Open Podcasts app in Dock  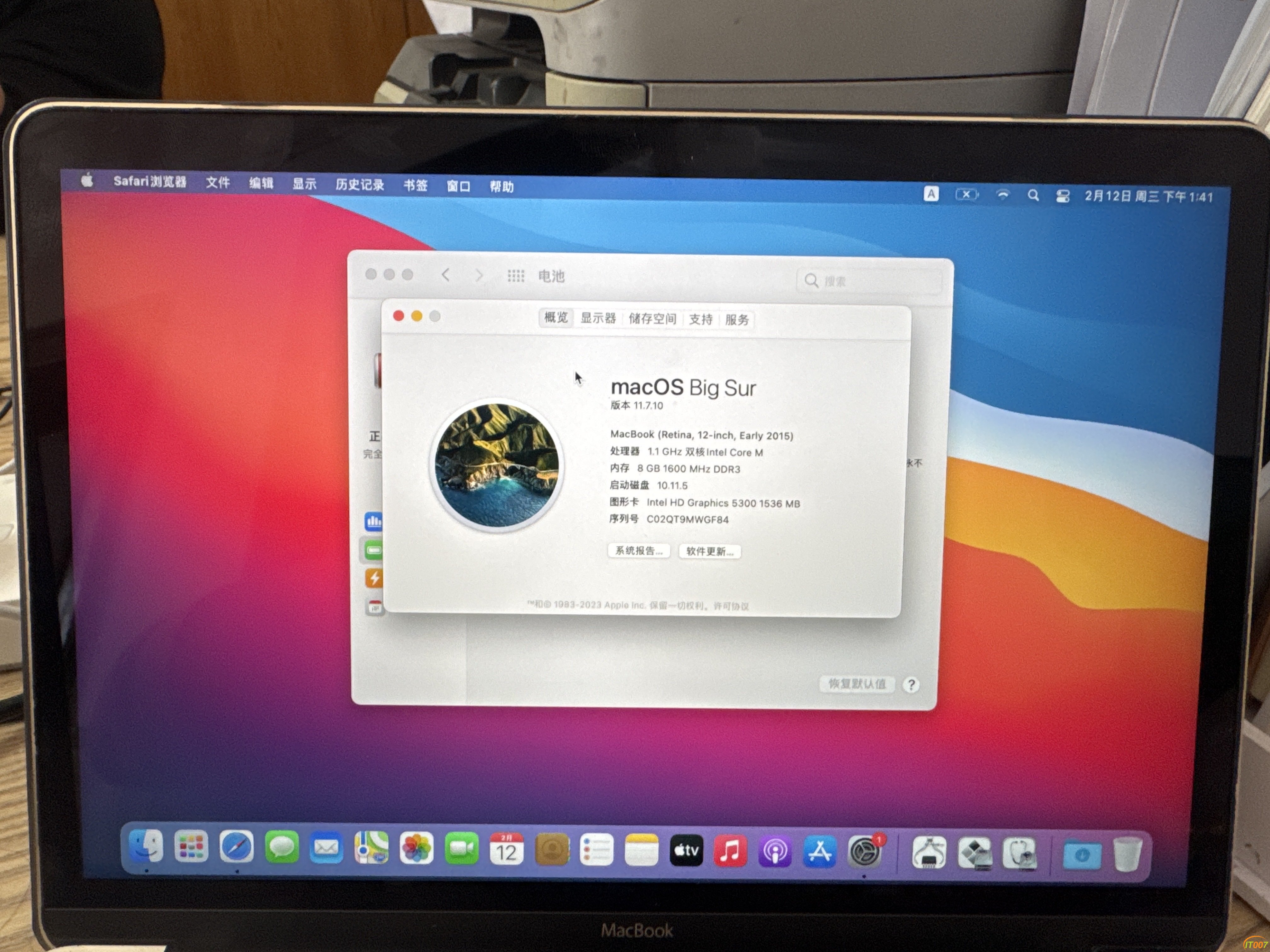pyautogui.click(x=775, y=852)
